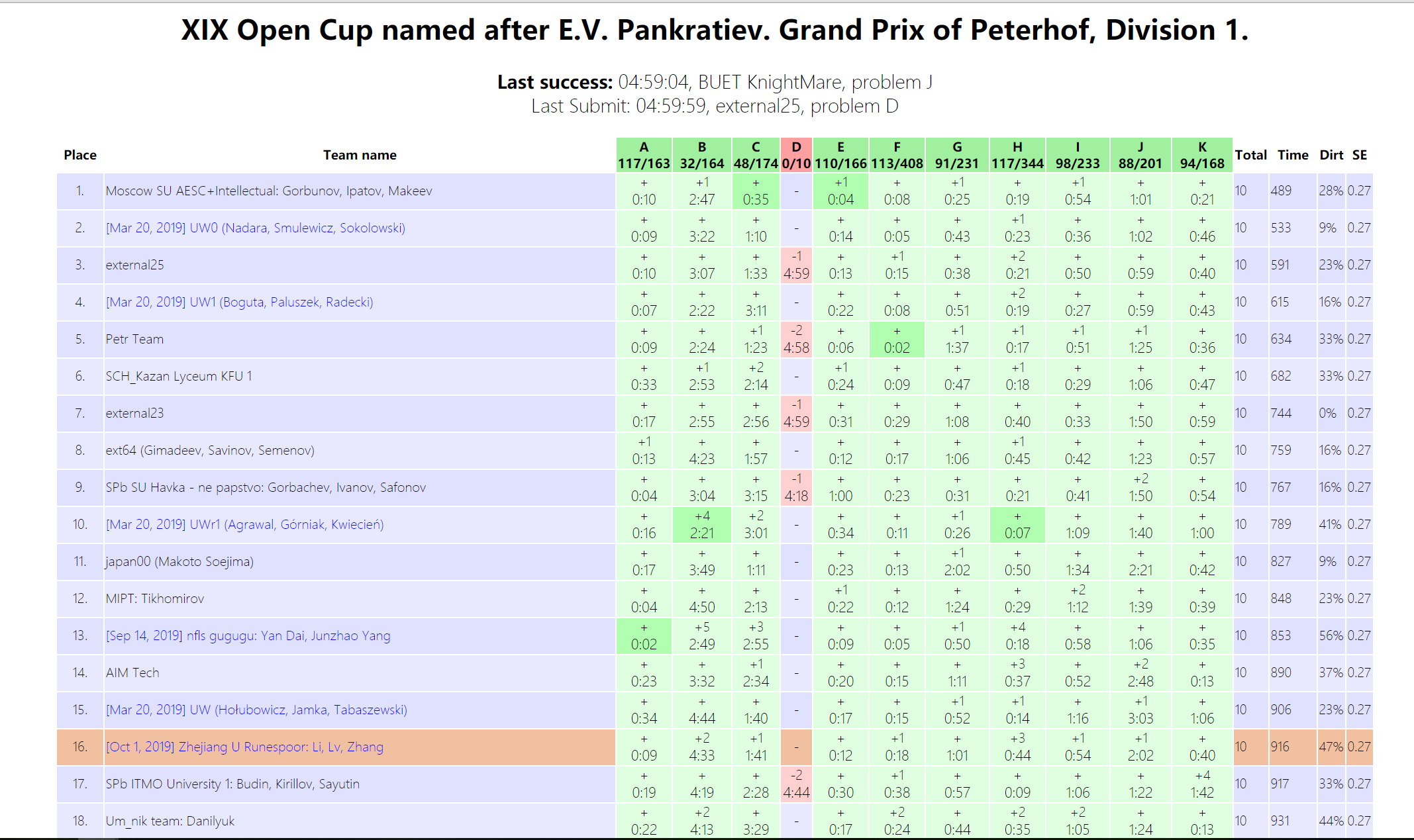1414x840 pixels.
Task: Select the problem K column header
Action: click(x=1202, y=155)
